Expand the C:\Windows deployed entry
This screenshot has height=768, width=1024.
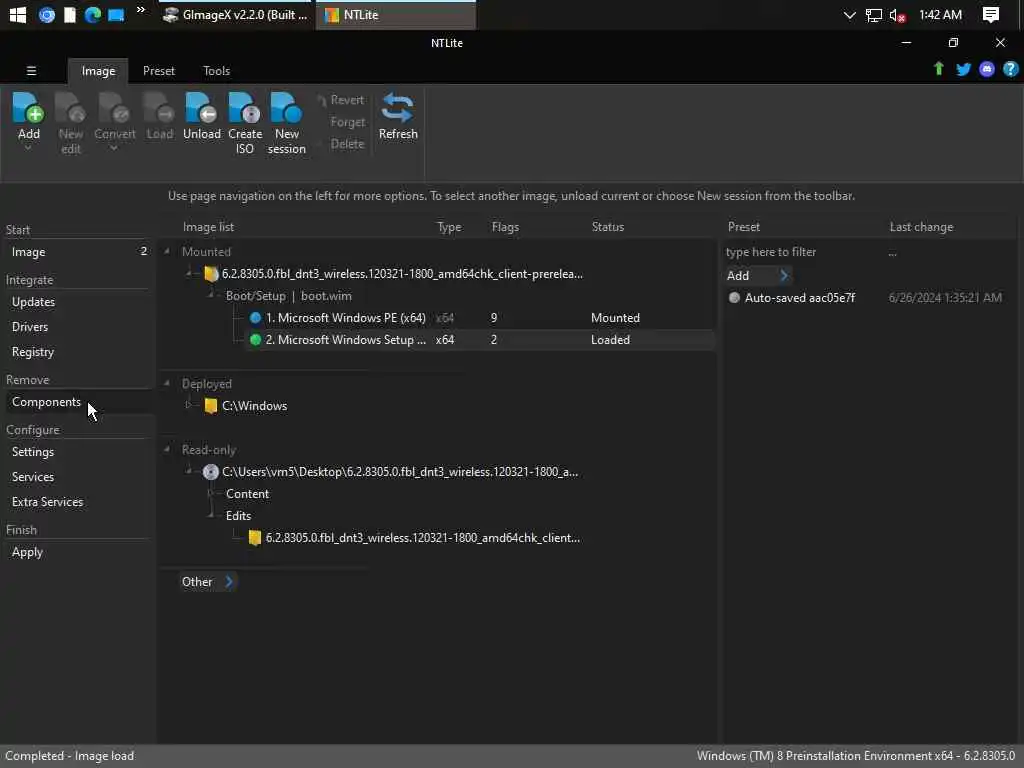tap(189, 405)
